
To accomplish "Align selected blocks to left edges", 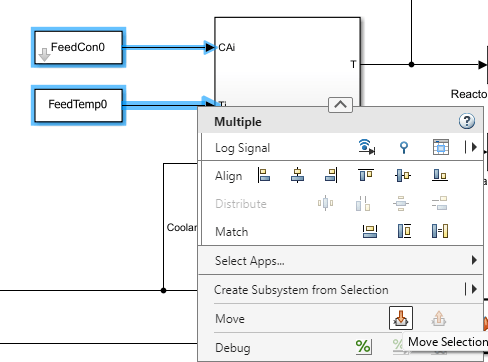I will 264,175.
